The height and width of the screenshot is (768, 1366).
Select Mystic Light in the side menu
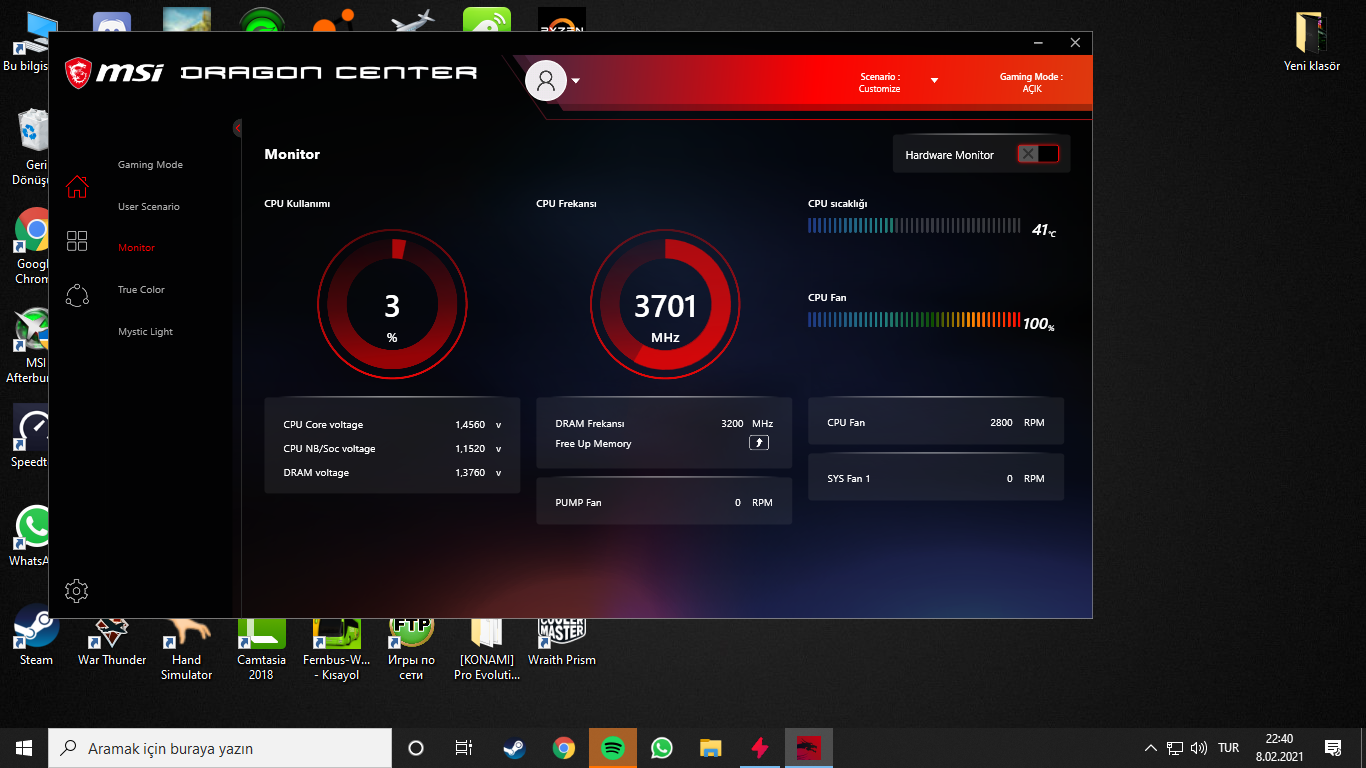(x=145, y=332)
